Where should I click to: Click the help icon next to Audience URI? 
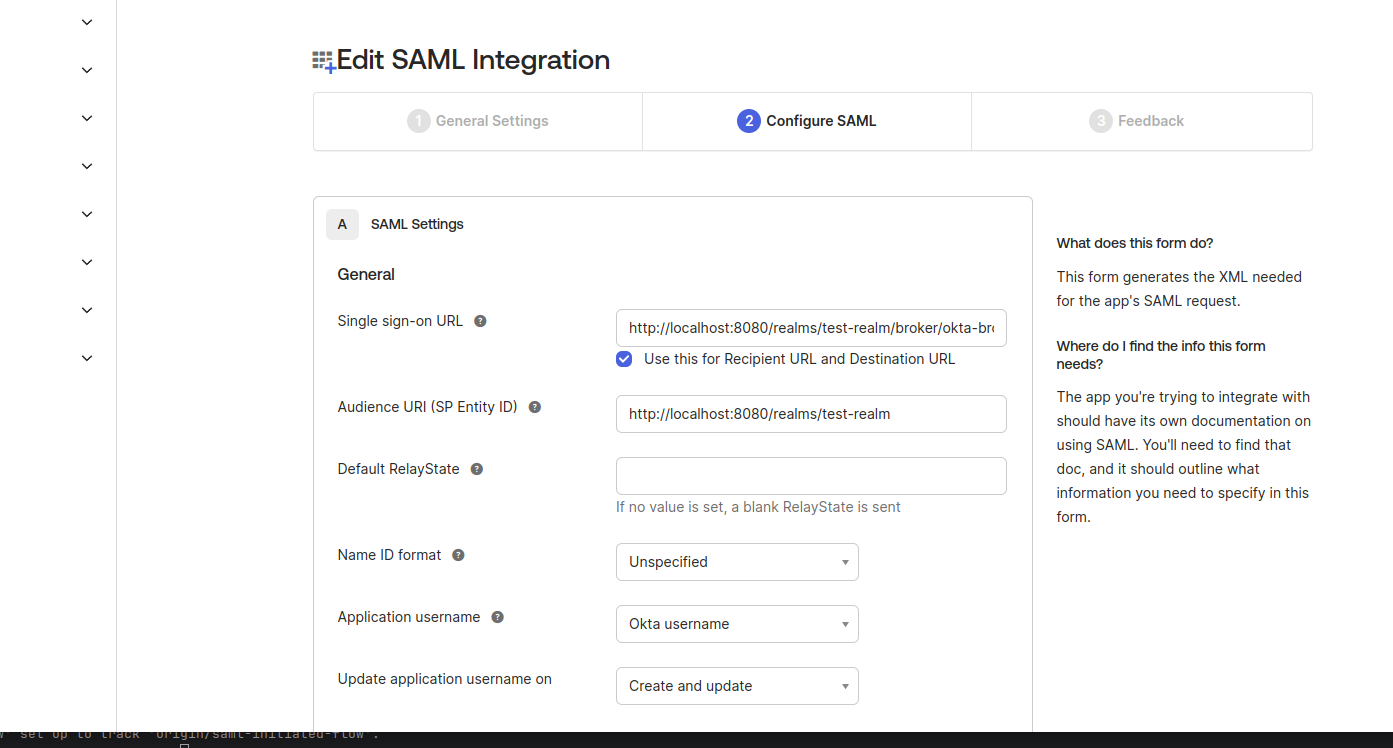tap(534, 407)
